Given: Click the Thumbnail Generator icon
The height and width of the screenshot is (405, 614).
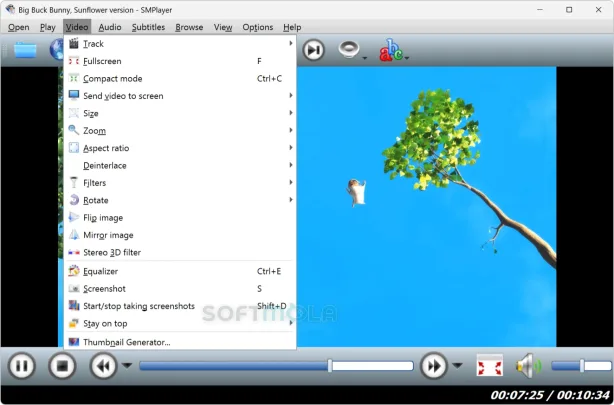Looking at the screenshot, I should 74,342.
